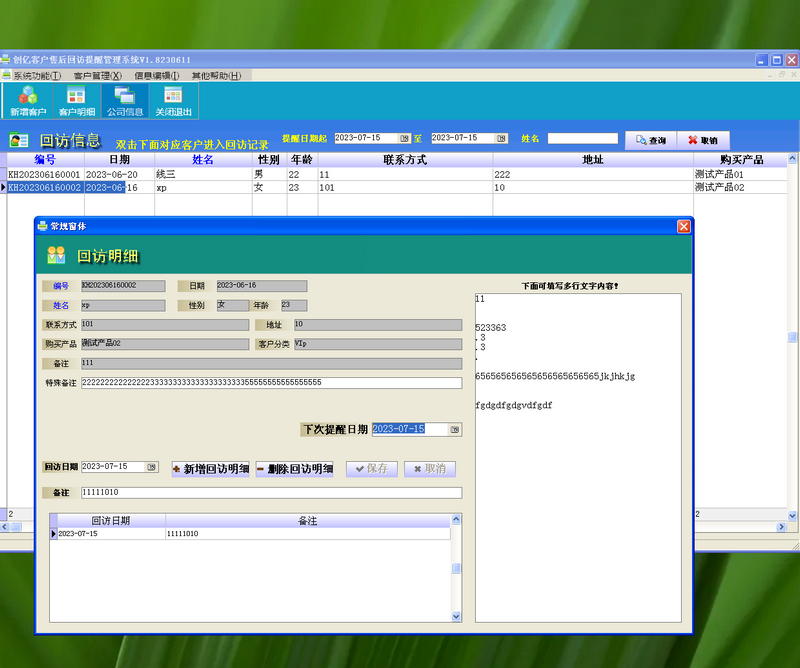Open calendar for reminder start date
The width and height of the screenshot is (800, 668).
(x=404, y=138)
